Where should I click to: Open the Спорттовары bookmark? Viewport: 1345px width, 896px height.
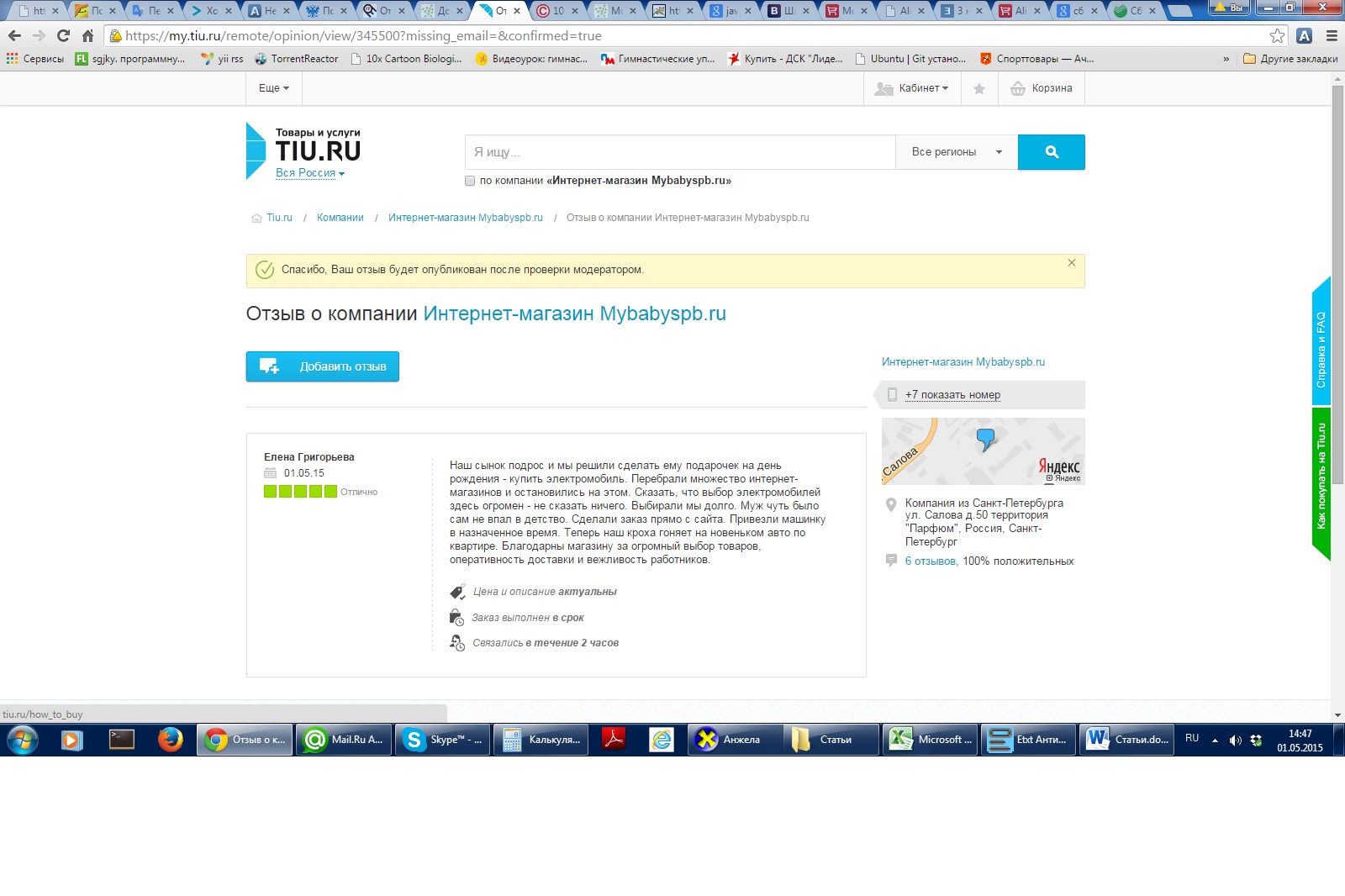(x=1036, y=59)
